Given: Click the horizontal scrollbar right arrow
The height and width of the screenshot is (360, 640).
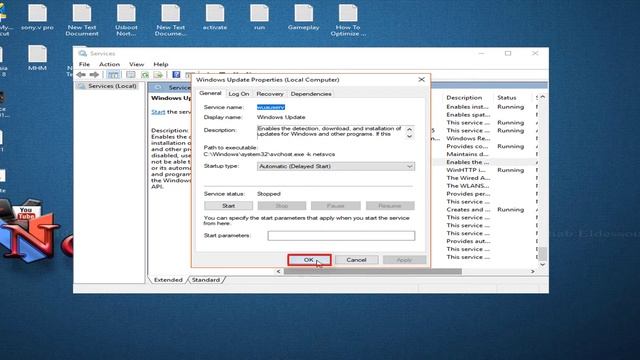Looking at the screenshot, I should click(x=533, y=271).
